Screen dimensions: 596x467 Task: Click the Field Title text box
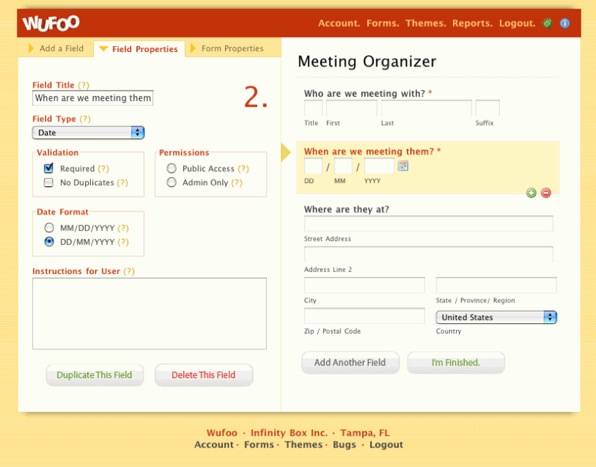93,98
